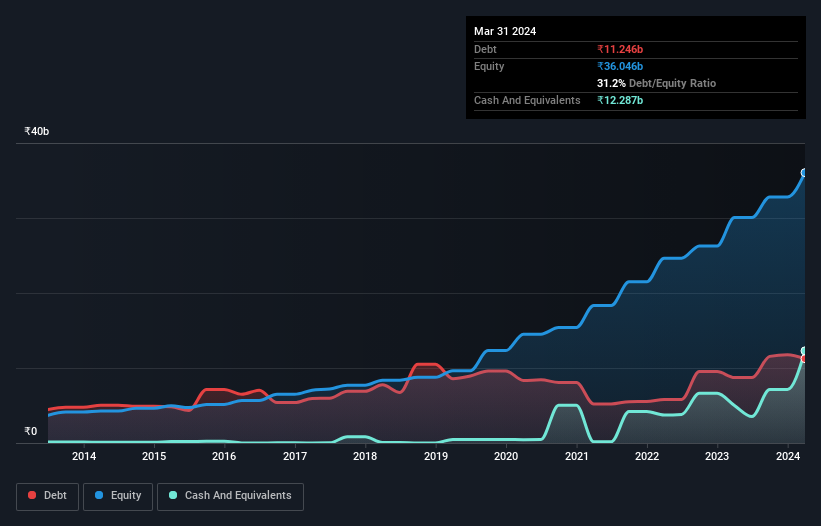The width and height of the screenshot is (821, 526).
Task: Click the 2024 x-axis label
Action: click(x=788, y=456)
